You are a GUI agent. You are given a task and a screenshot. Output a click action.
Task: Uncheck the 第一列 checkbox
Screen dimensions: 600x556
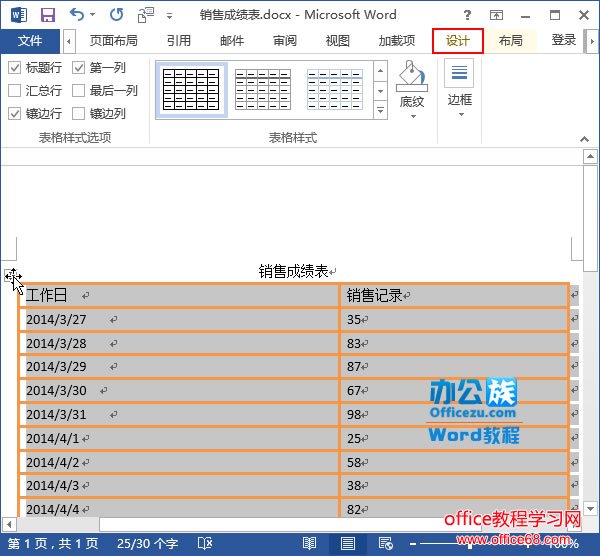click(x=78, y=68)
